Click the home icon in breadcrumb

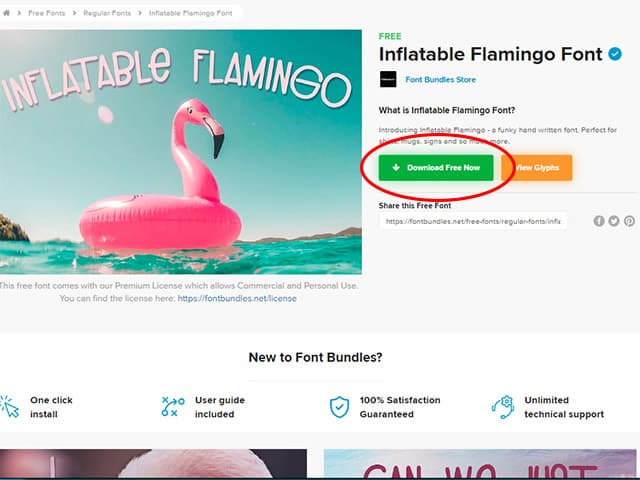coord(6,13)
